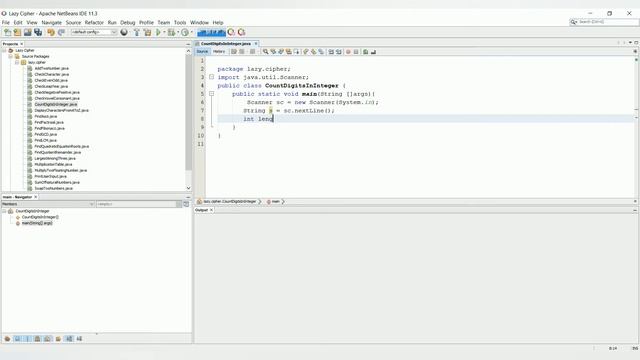Select FindFactorial.java in Projects tree
The width and height of the screenshot is (640, 360).
point(49,122)
